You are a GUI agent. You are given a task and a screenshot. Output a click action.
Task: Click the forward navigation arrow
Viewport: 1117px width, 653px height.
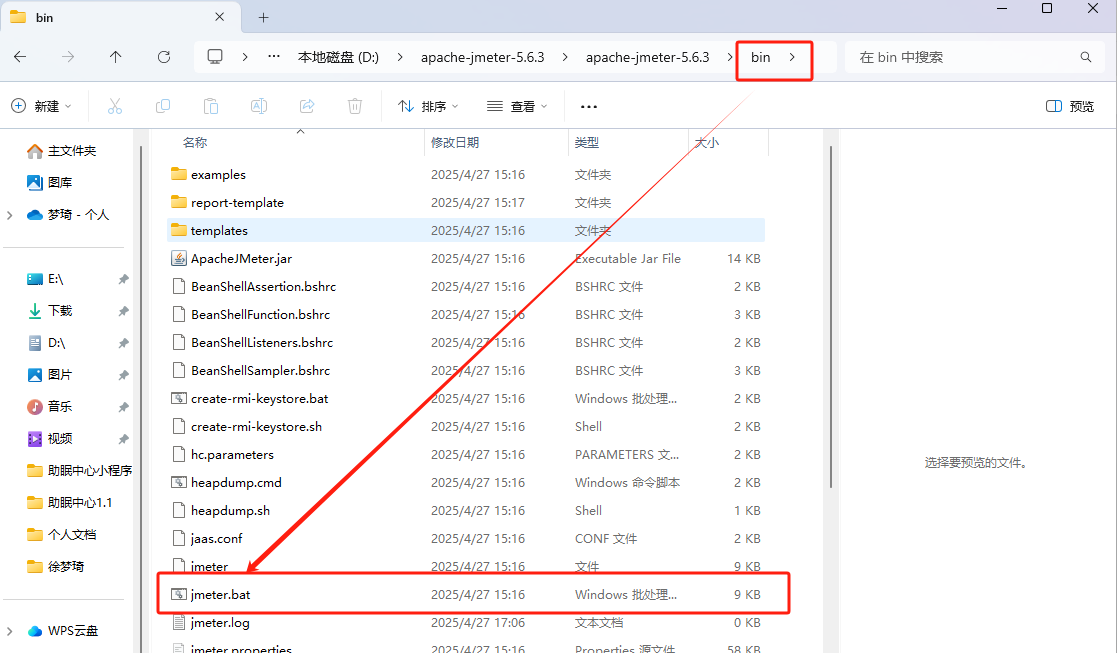[68, 57]
